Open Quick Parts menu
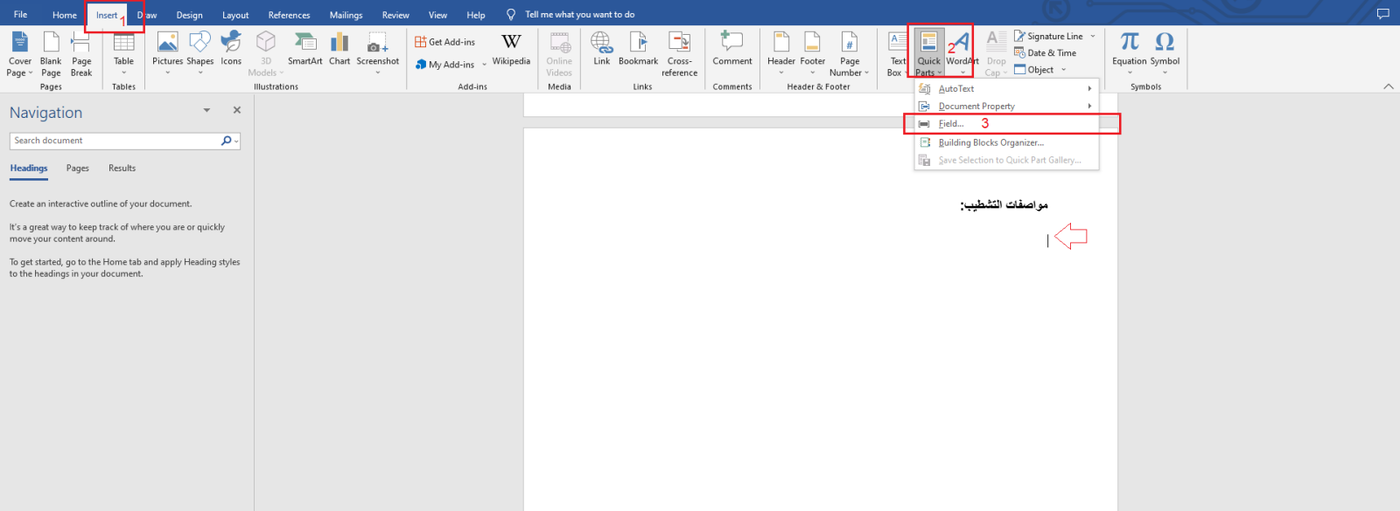This screenshot has height=511, width=1400. [x=928, y=54]
